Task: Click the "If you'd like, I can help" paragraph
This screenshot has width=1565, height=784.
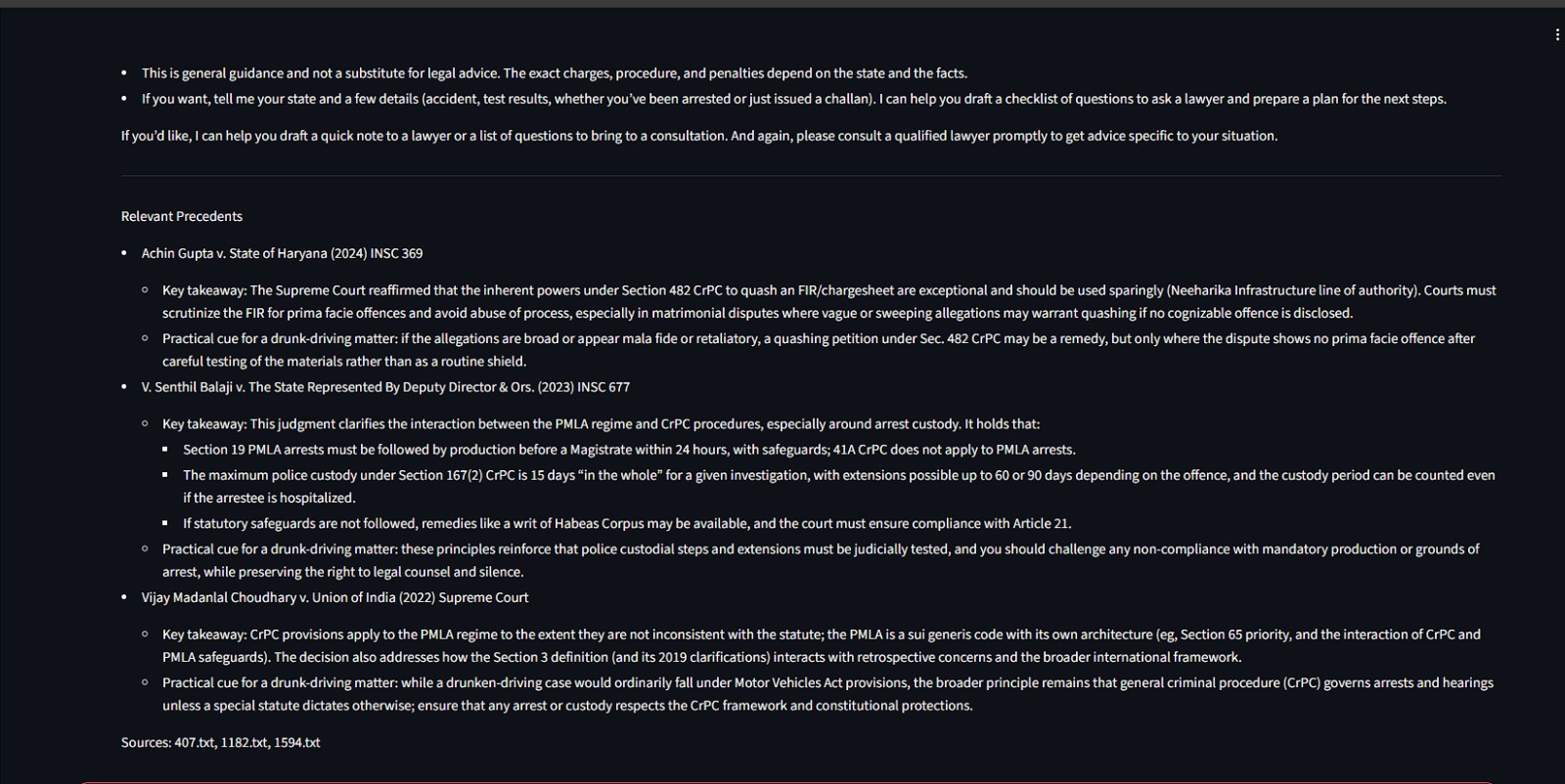Action: click(x=698, y=136)
